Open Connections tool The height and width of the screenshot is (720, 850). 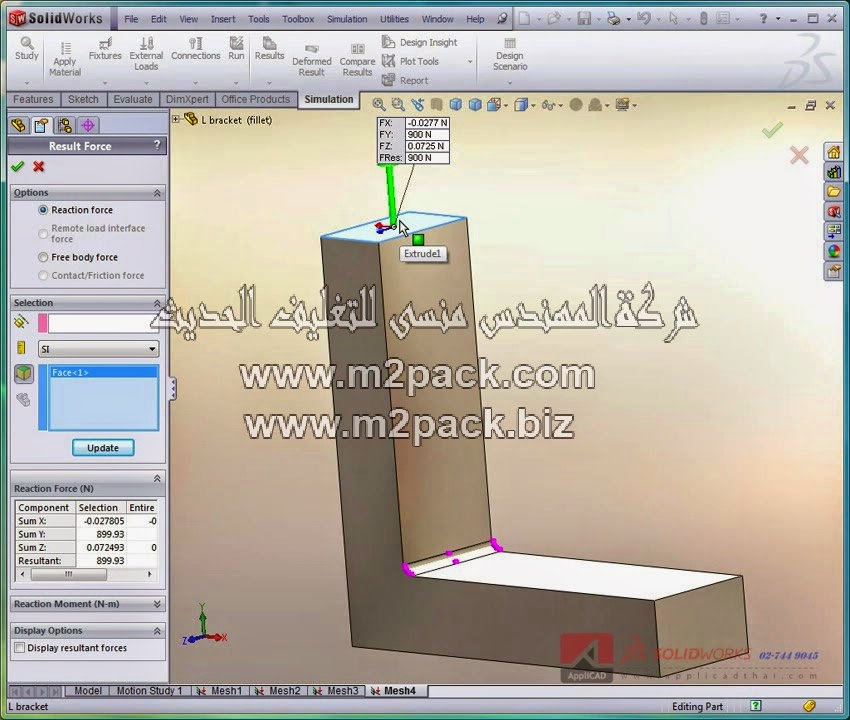pyautogui.click(x=195, y=49)
